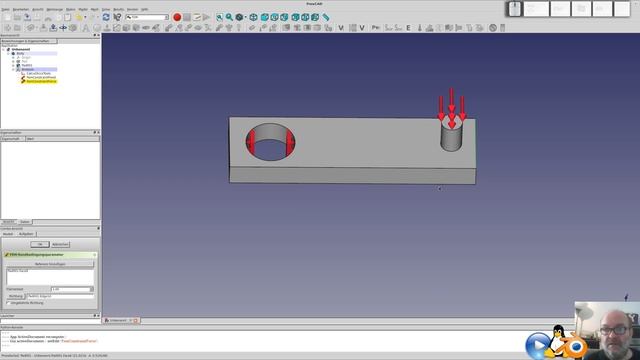Open the Bearbeiten menu
The height and width of the screenshot is (360, 640).
(x=21, y=9)
